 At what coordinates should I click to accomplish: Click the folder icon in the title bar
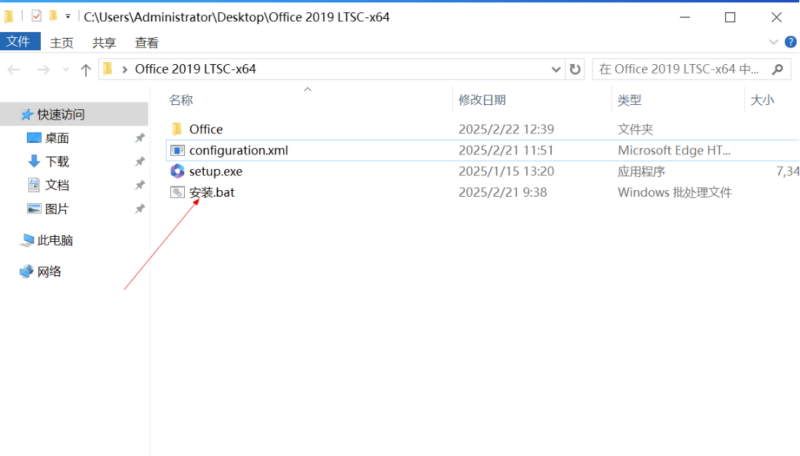click(9, 16)
